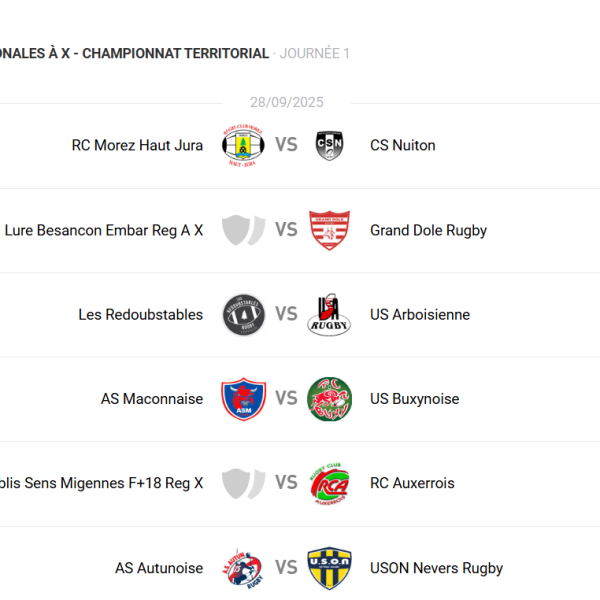600x600 pixels.
Task: Click the RC Auxerrois club logo
Action: coord(329,483)
